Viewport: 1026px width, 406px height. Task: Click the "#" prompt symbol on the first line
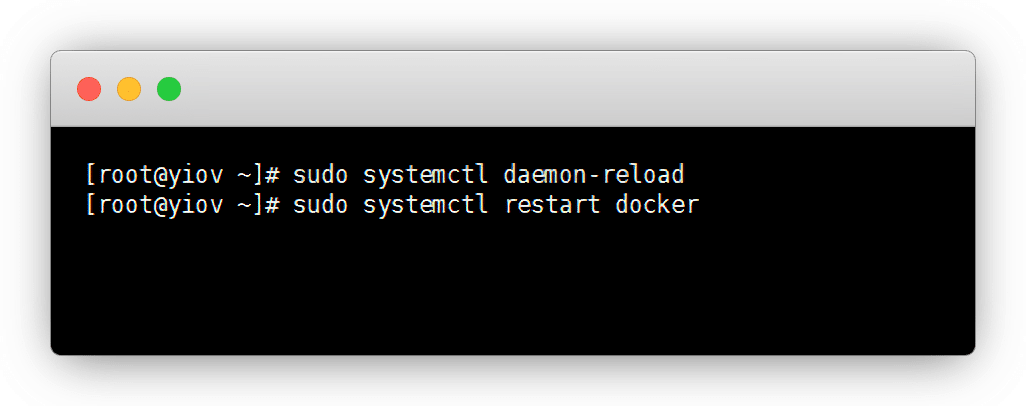point(270,175)
